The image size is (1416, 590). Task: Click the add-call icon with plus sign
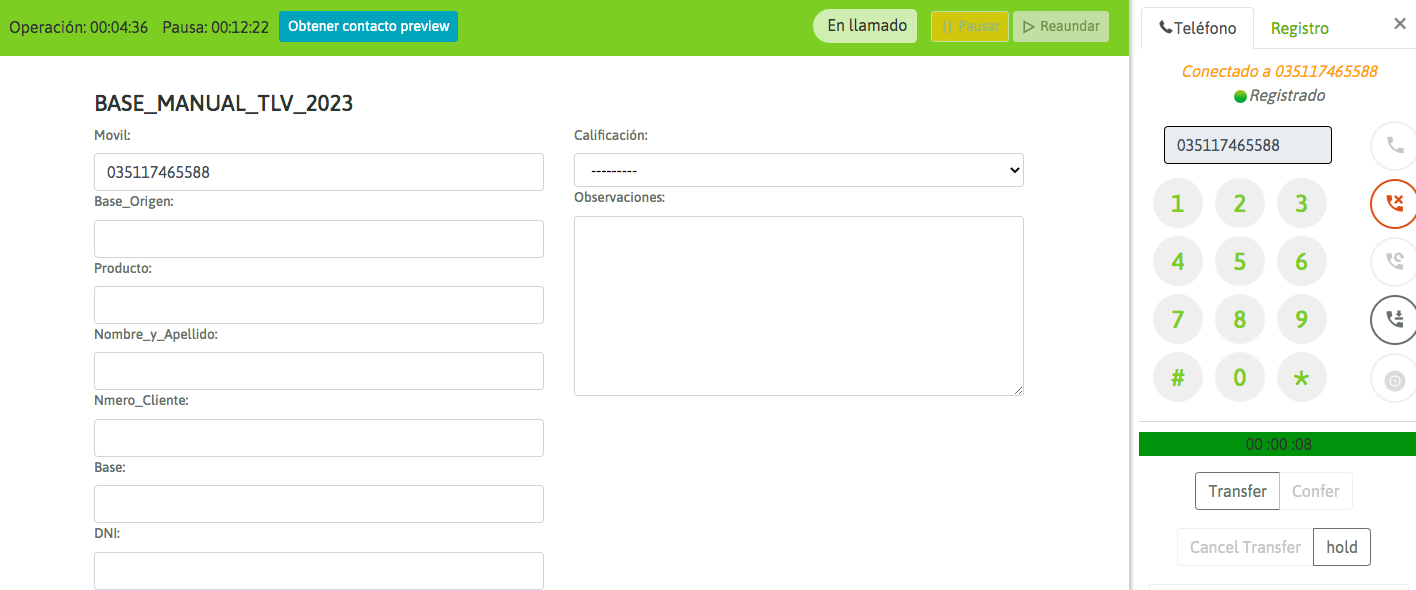[x=1394, y=319]
